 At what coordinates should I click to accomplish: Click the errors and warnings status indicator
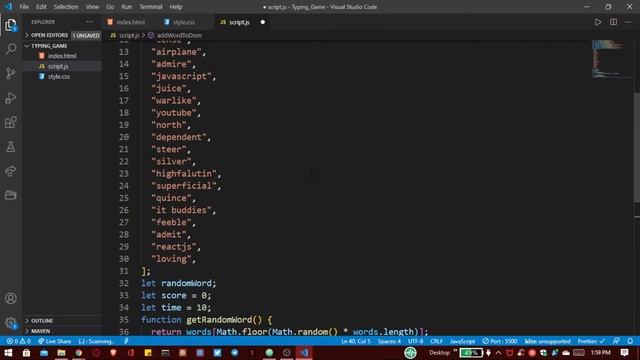(x=18, y=341)
